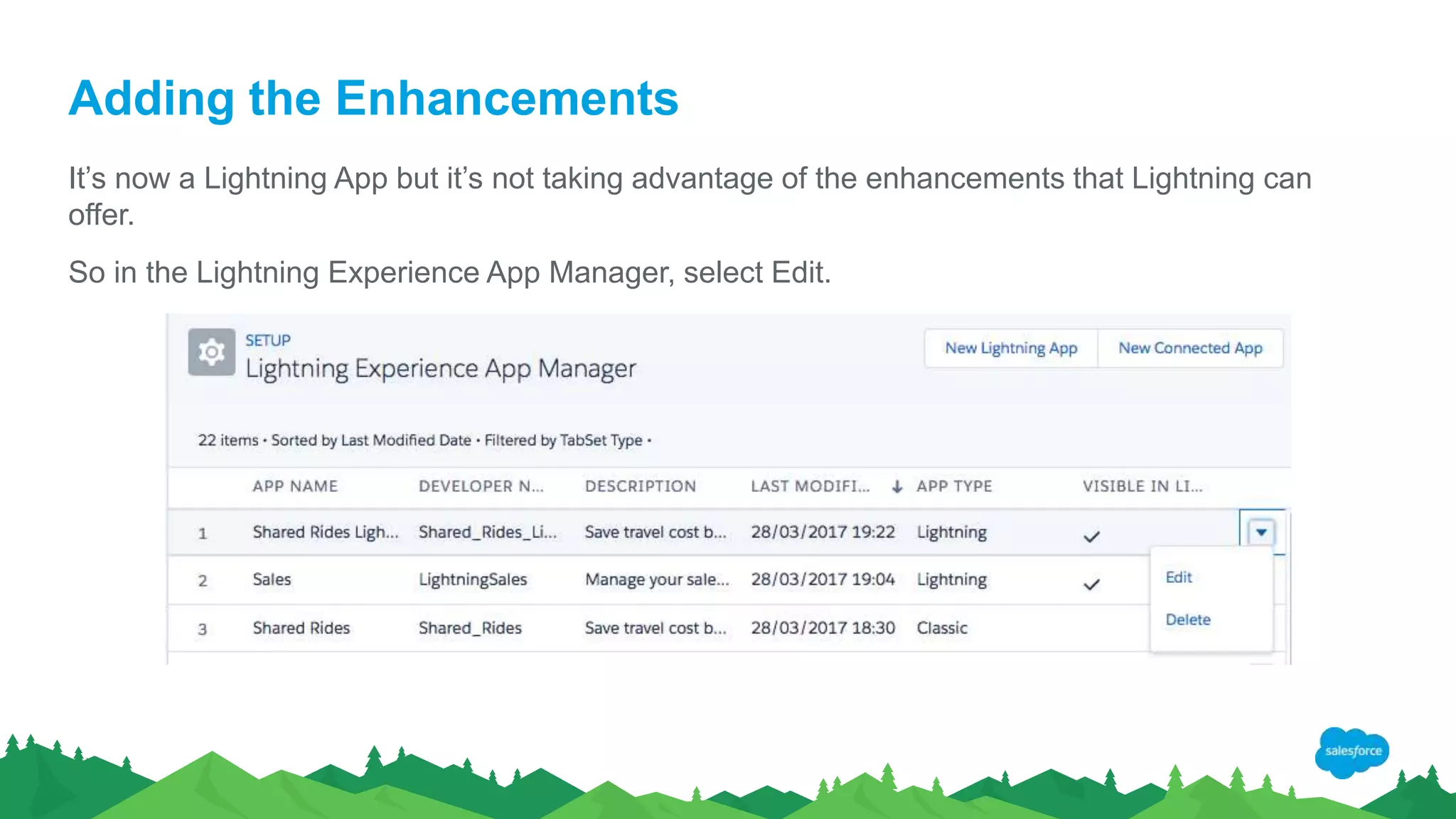Image resolution: width=1456 pixels, height=819 pixels.
Task: Click the Description column header
Action: [x=641, y=486]
